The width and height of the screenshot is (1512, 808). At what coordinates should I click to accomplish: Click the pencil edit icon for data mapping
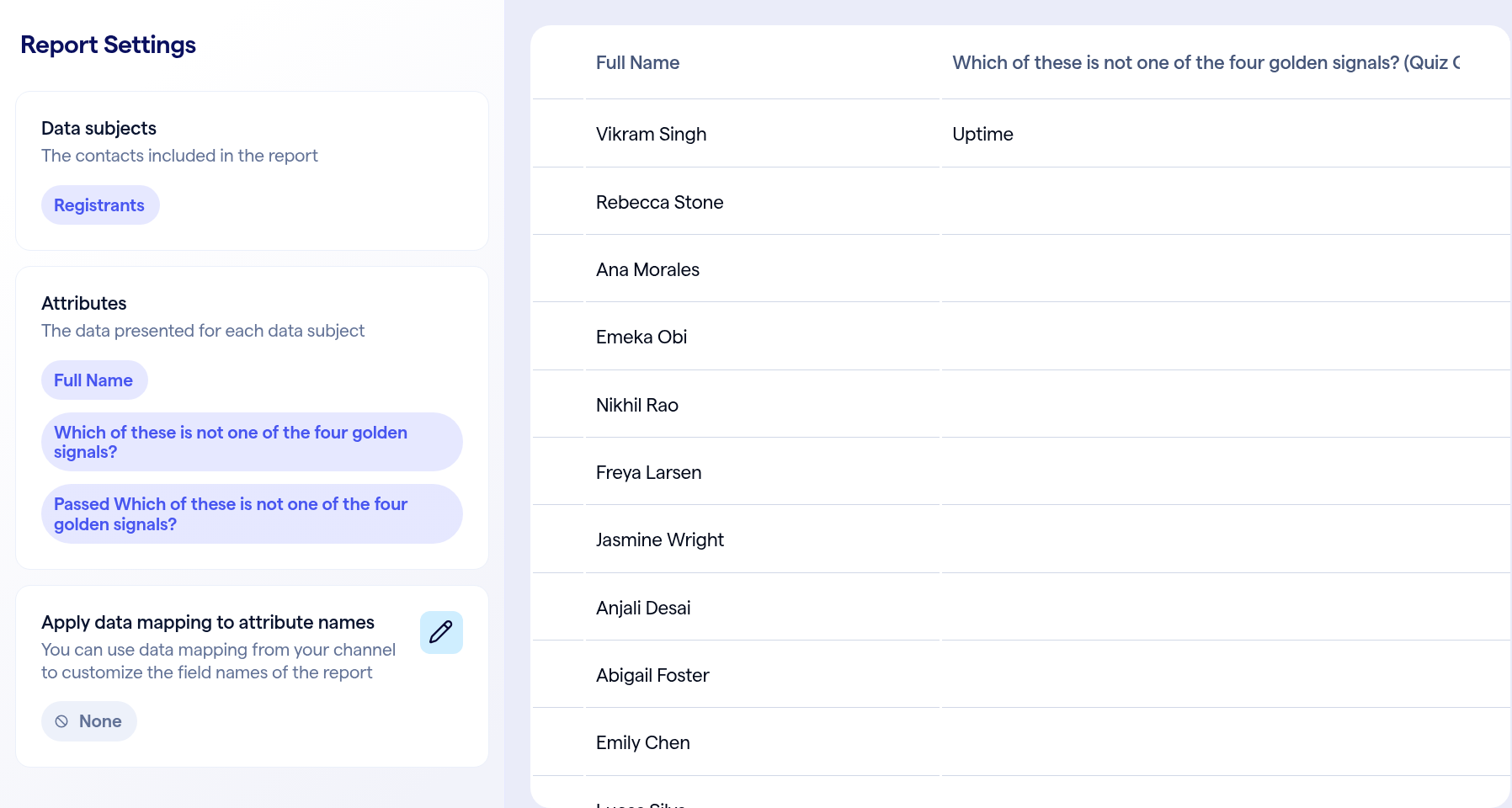441,632
